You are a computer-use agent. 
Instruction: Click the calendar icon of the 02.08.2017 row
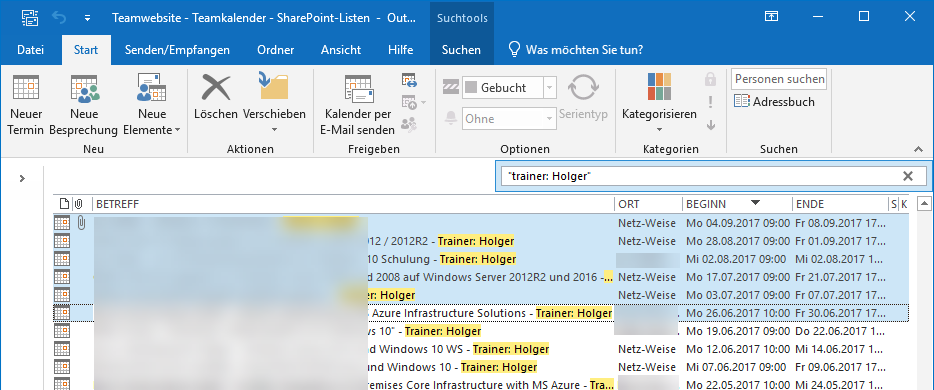62,259
